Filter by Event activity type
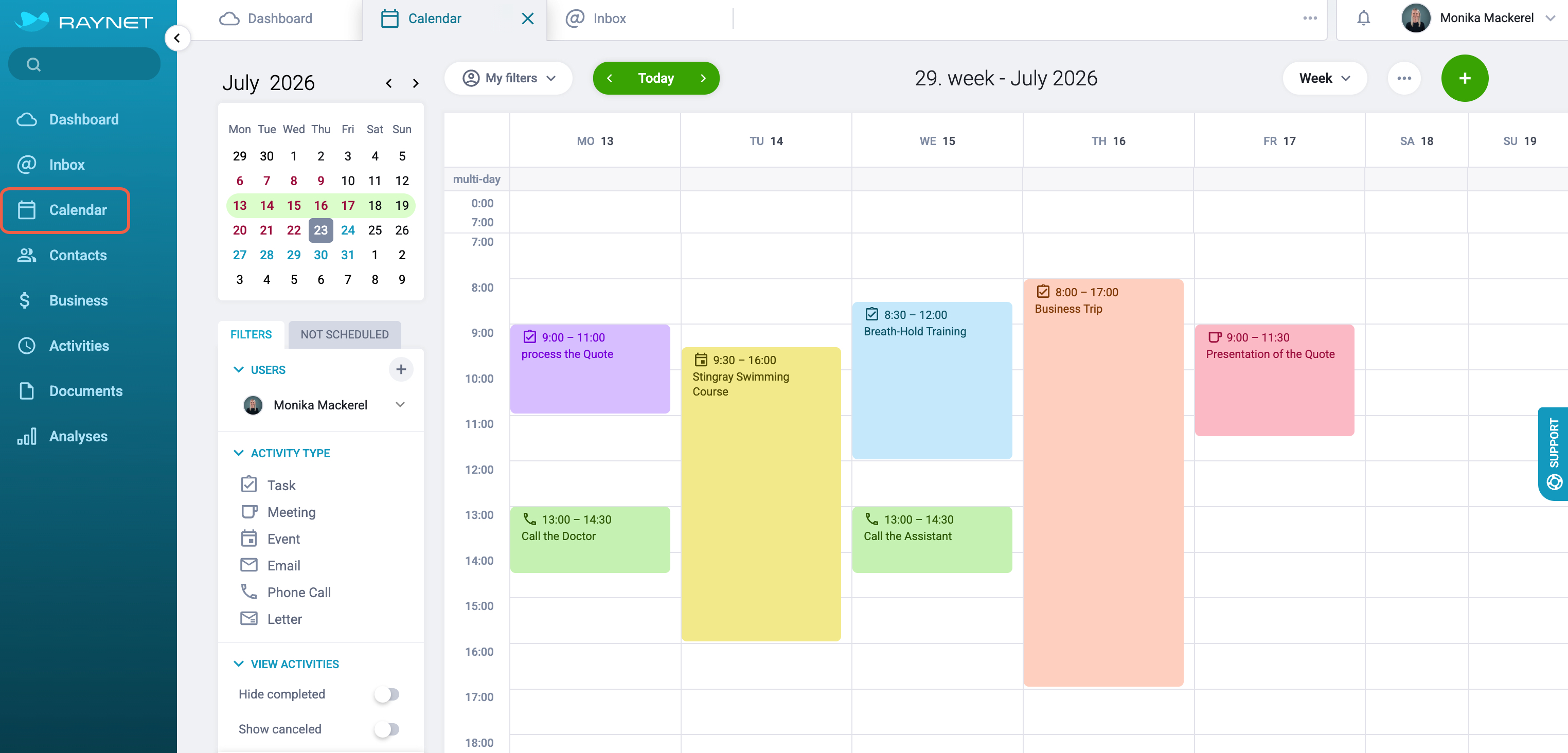This screenshot has height=753, width=1568. tap(270, 539)
